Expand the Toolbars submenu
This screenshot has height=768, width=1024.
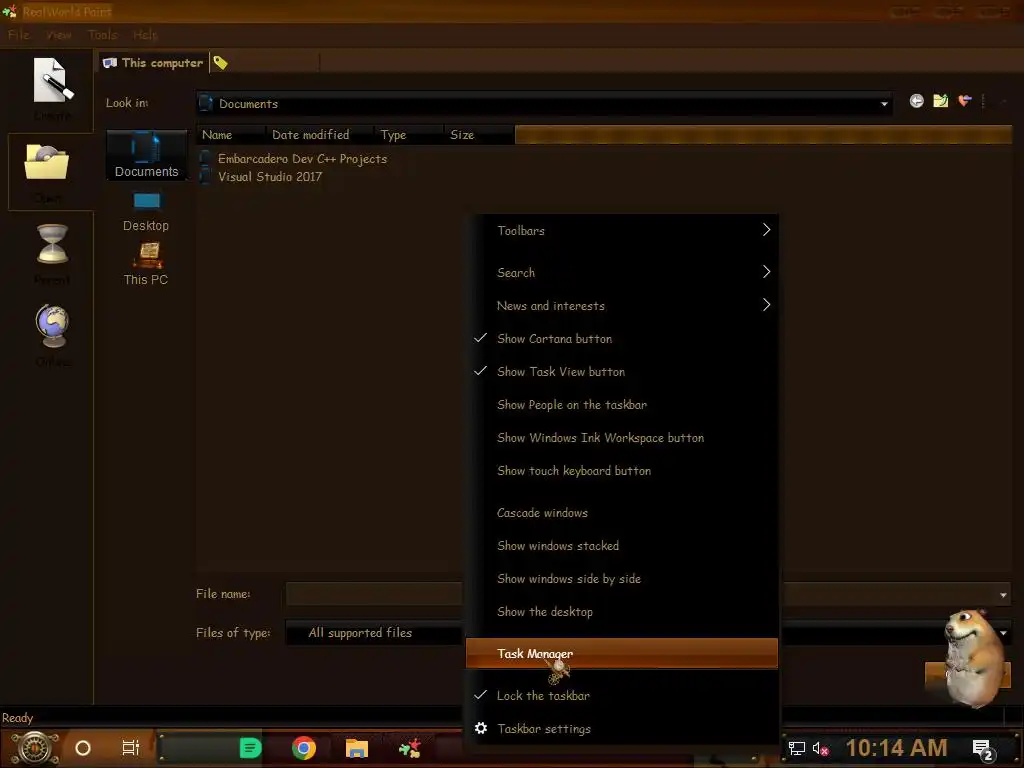pyautogui.click(x=622, y=231)
